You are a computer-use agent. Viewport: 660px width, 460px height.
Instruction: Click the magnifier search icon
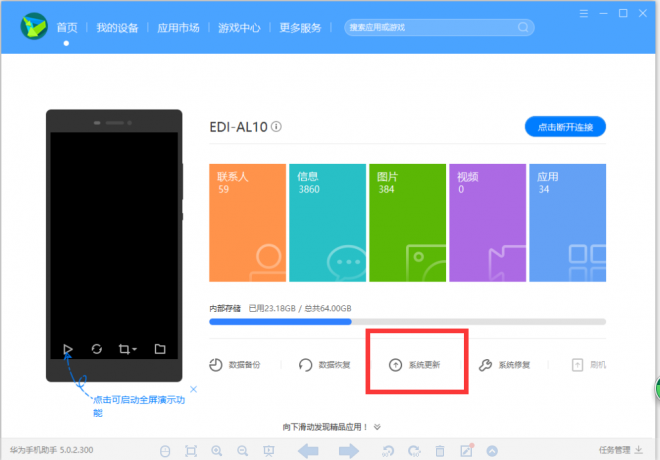(523, 27)
